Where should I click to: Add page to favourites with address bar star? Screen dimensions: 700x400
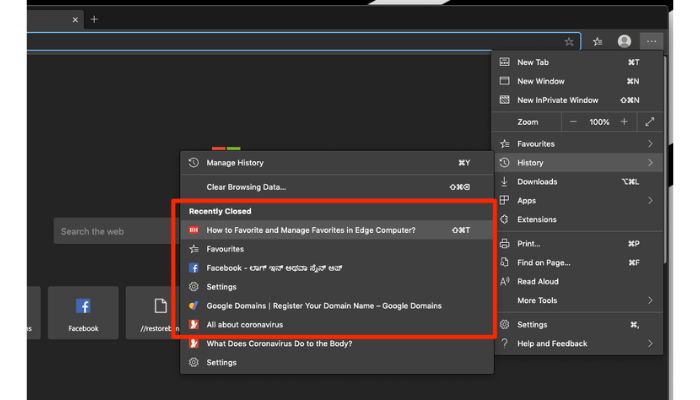tap(569, 42)
